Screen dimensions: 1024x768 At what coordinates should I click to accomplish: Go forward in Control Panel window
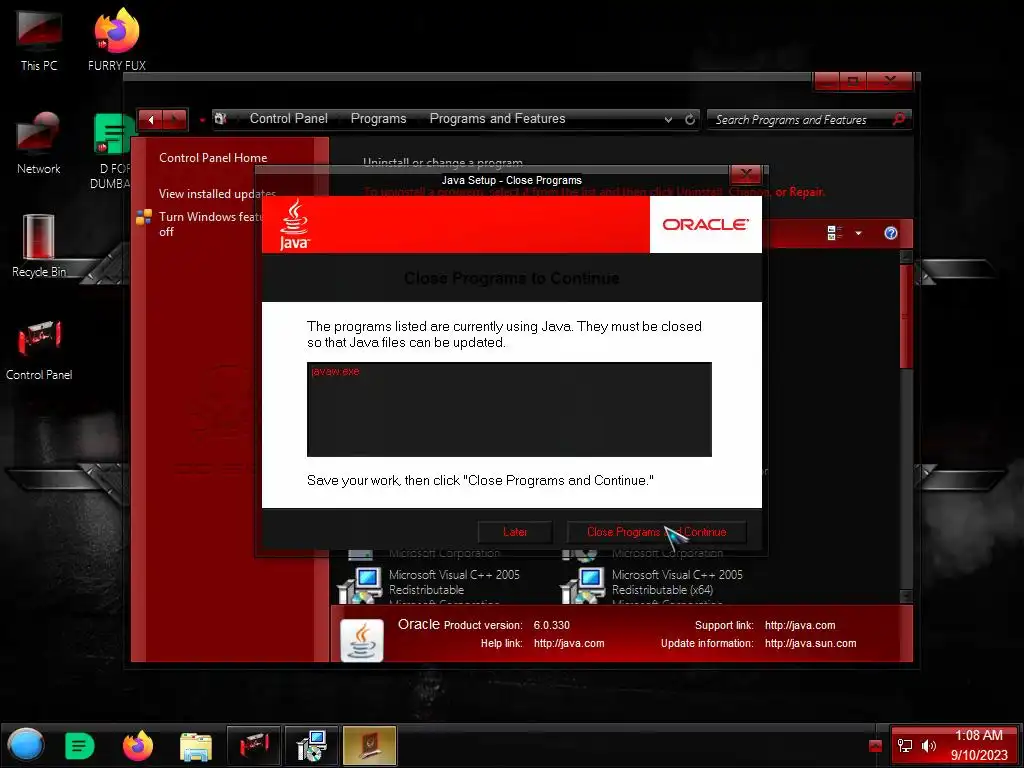pyautogui.click(x=175, y=120)
